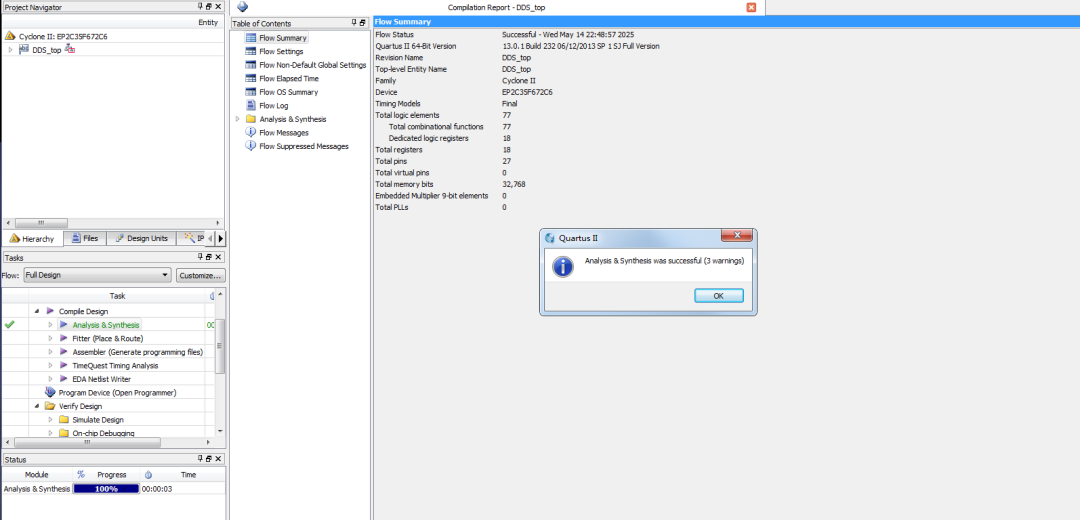Click the Customize... button
Viewport: 1080px width, 520px height.
tap(200, 275)
